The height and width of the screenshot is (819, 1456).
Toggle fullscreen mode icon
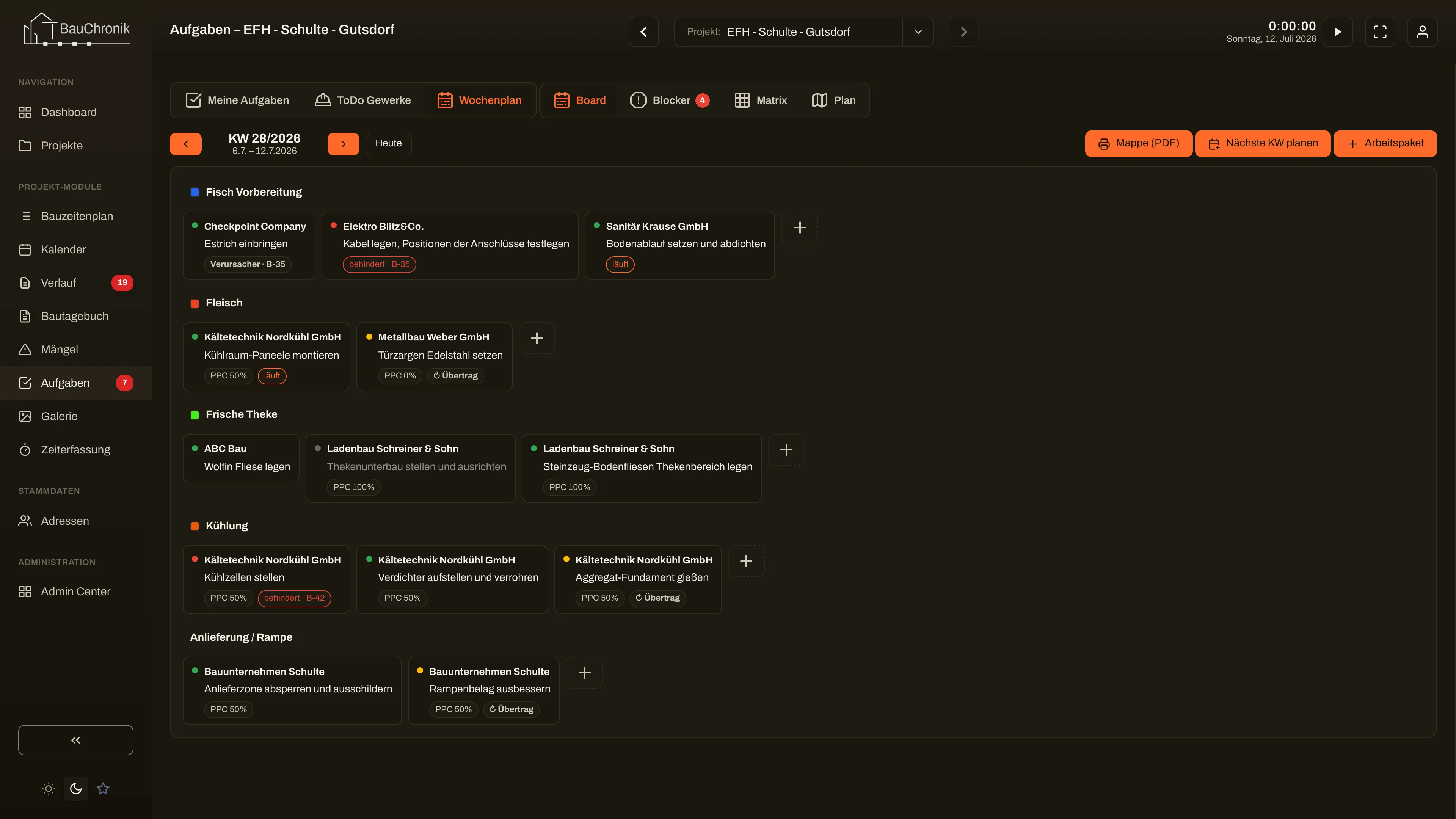tap(1380, 31)
